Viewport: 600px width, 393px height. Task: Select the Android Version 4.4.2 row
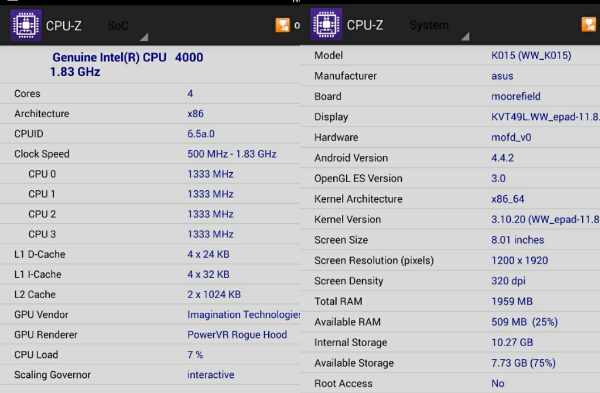pos(450,158)
